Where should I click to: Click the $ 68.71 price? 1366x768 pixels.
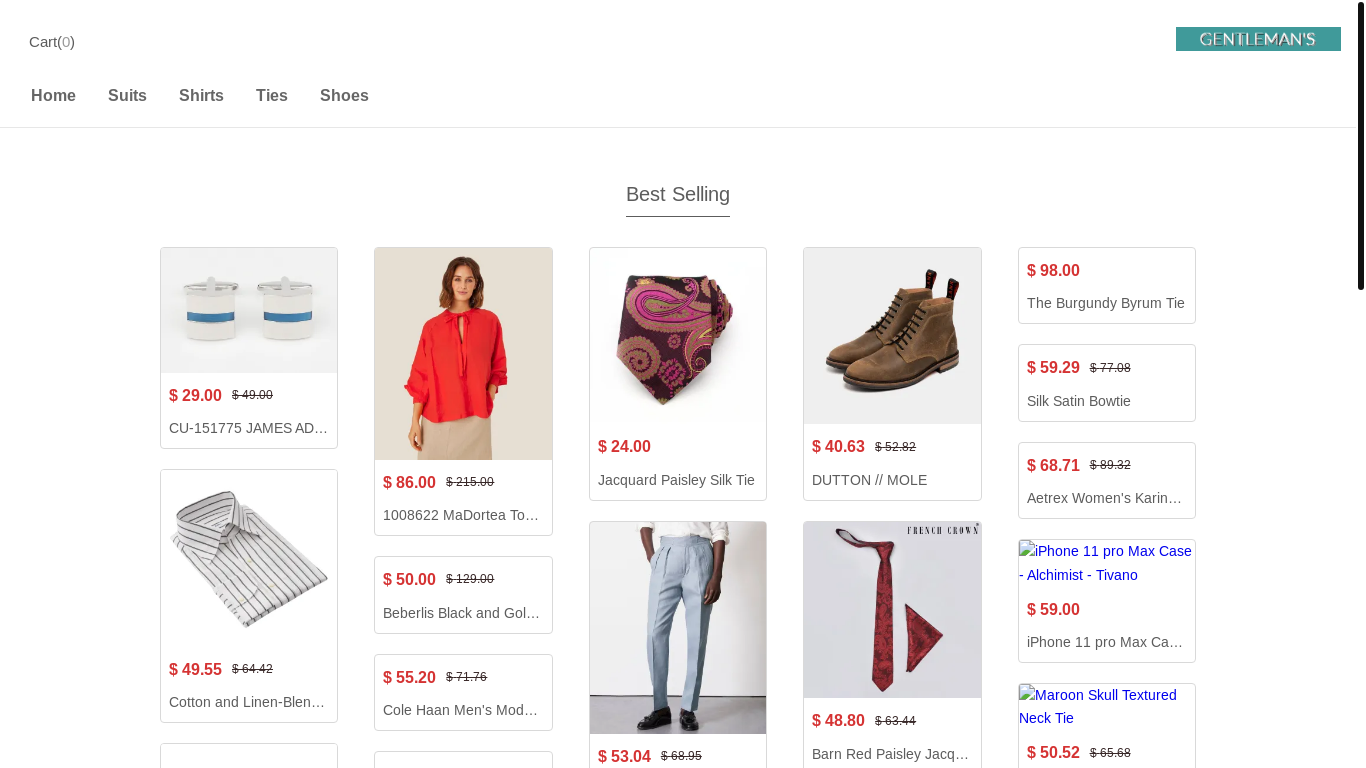[x=1053, y=466]
